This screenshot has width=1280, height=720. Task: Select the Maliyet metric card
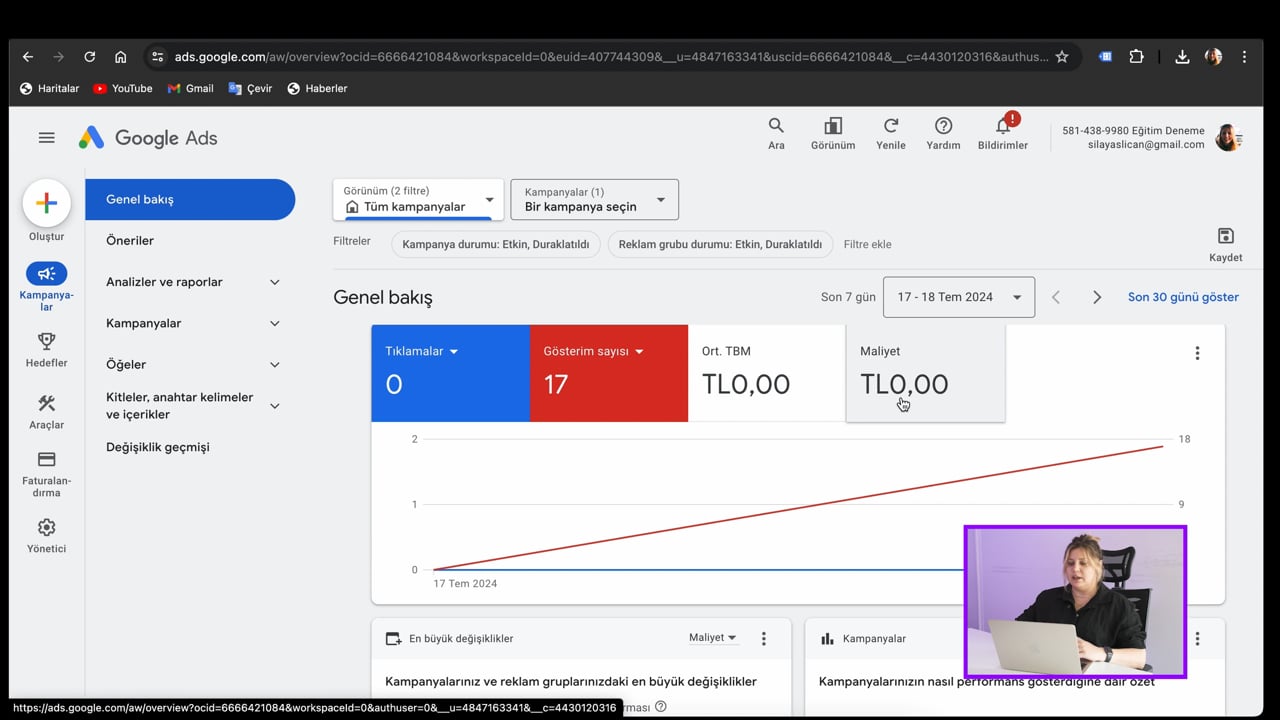(x=926, y=373)
